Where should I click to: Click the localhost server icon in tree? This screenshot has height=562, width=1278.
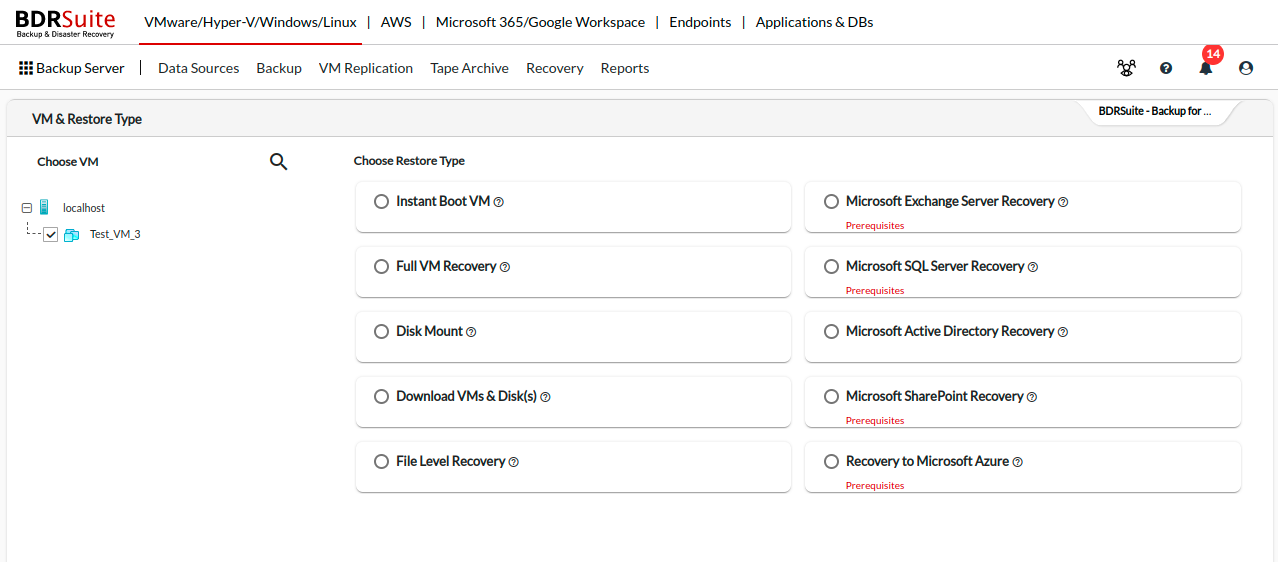(x=44, y=208)
